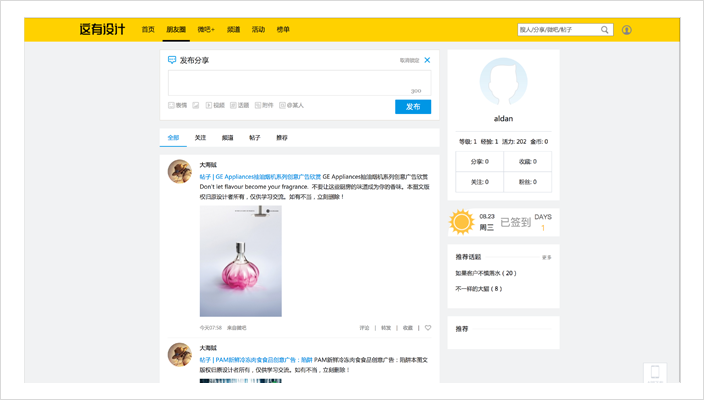Screen dimensions: 704x400
Task: Switch to the 关注 feed tab
Action: click(x=200, y=138)
